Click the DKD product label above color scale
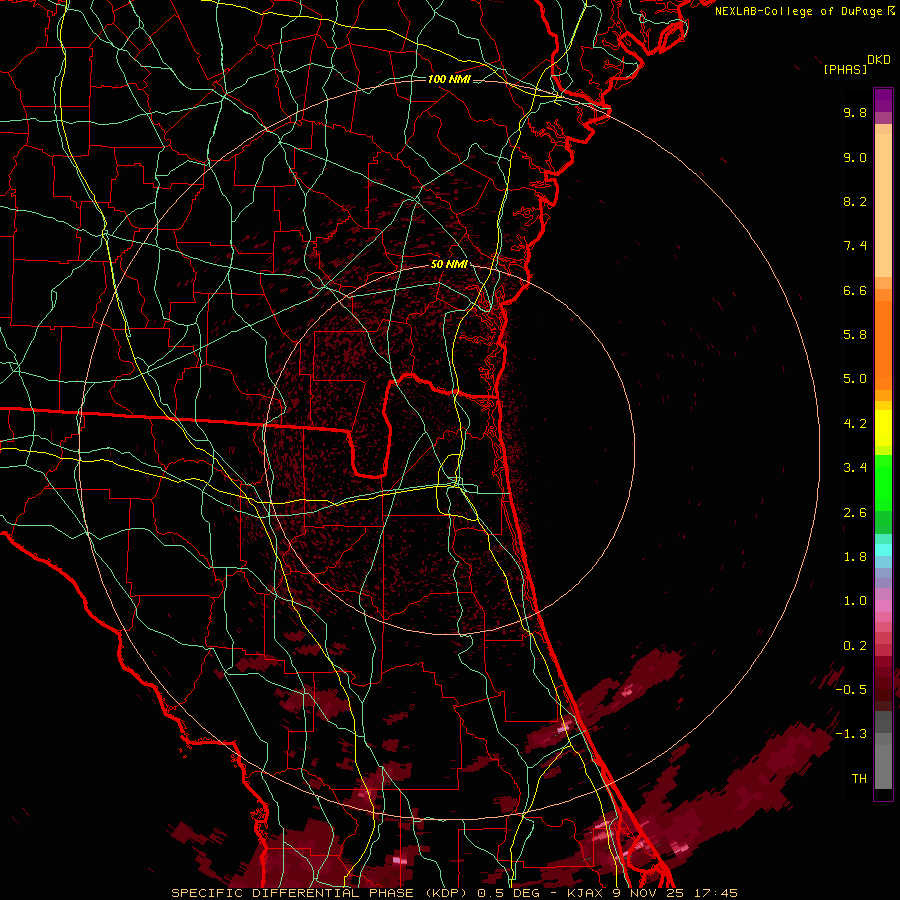The height and width of the screenshot is (900, 900). (879, 60)
